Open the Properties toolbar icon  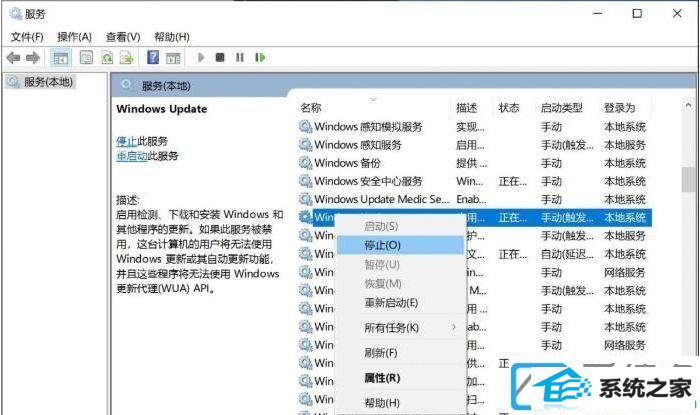point(86,58)
